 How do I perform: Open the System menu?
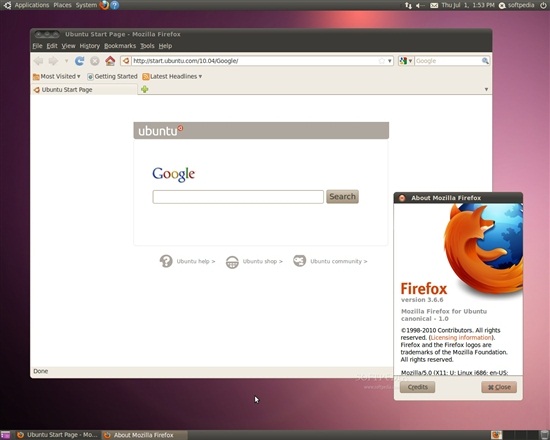86,5
